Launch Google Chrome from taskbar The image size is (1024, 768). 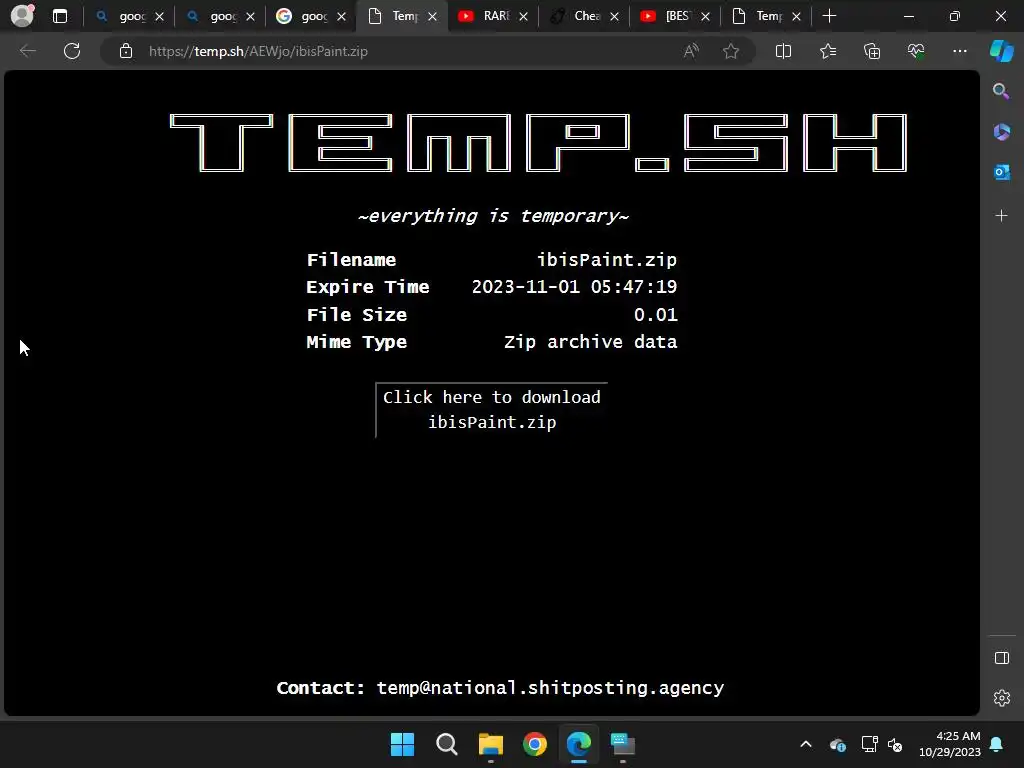535,744
